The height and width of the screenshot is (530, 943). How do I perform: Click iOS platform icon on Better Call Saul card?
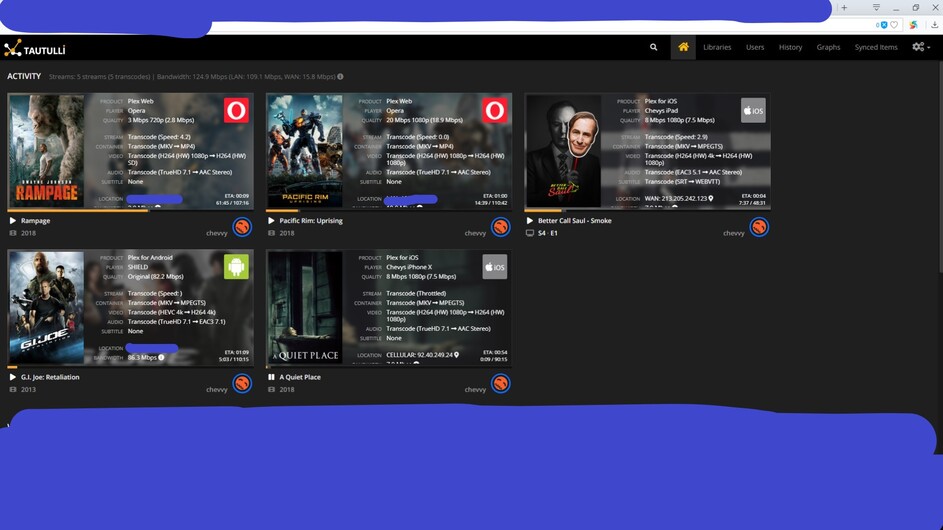coord(753,111)
